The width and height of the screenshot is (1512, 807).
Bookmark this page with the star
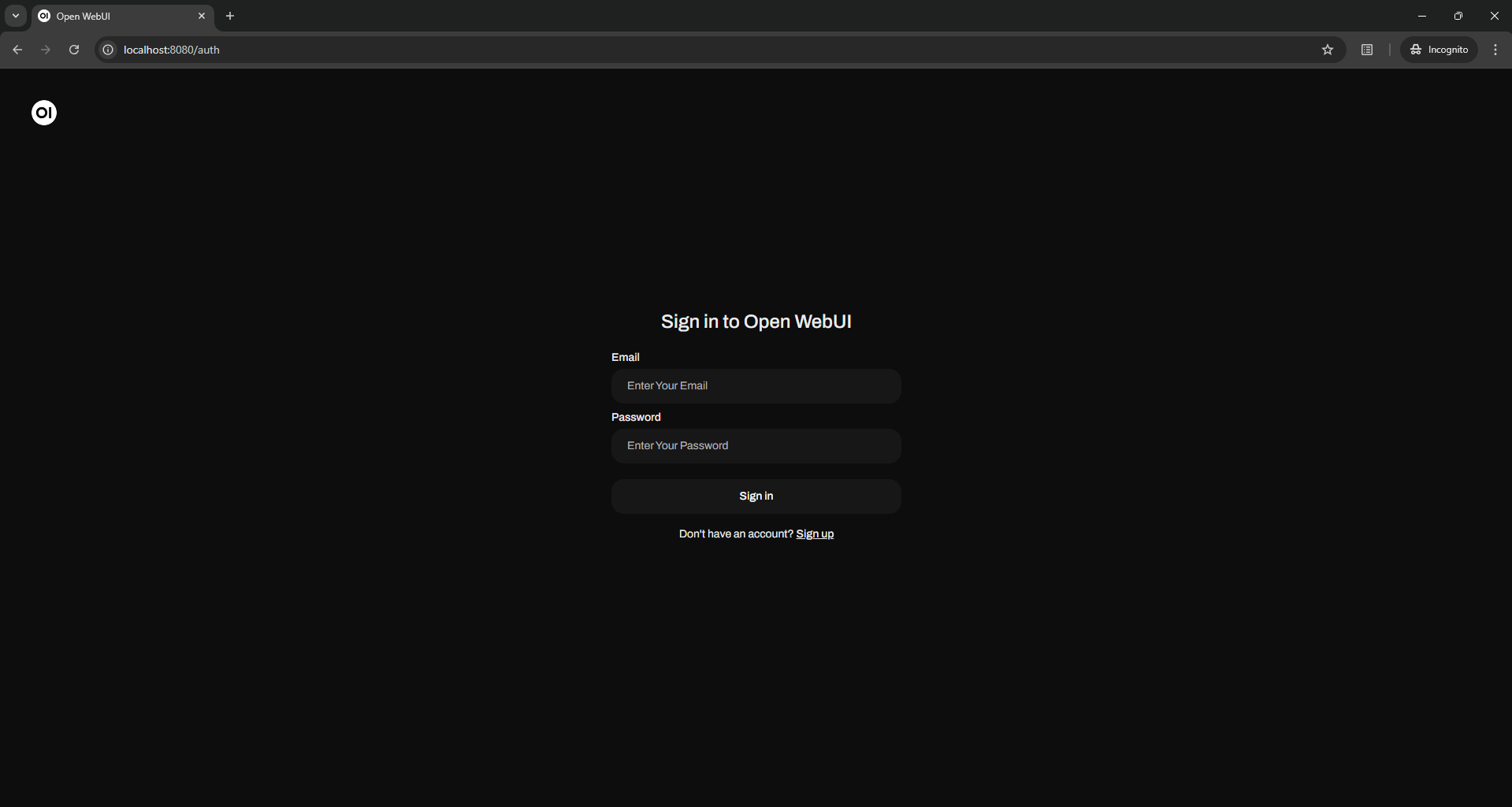[1328, 50]
